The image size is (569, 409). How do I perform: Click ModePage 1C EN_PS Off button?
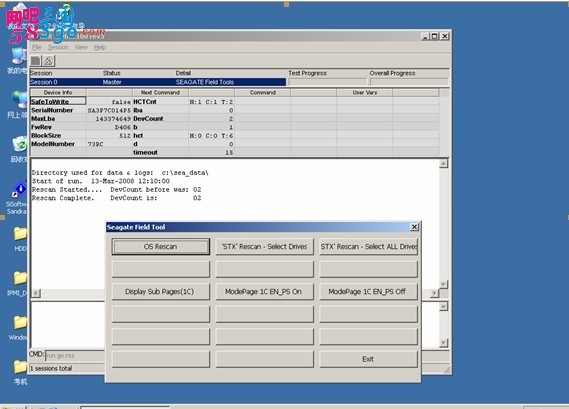coord(368,291)
